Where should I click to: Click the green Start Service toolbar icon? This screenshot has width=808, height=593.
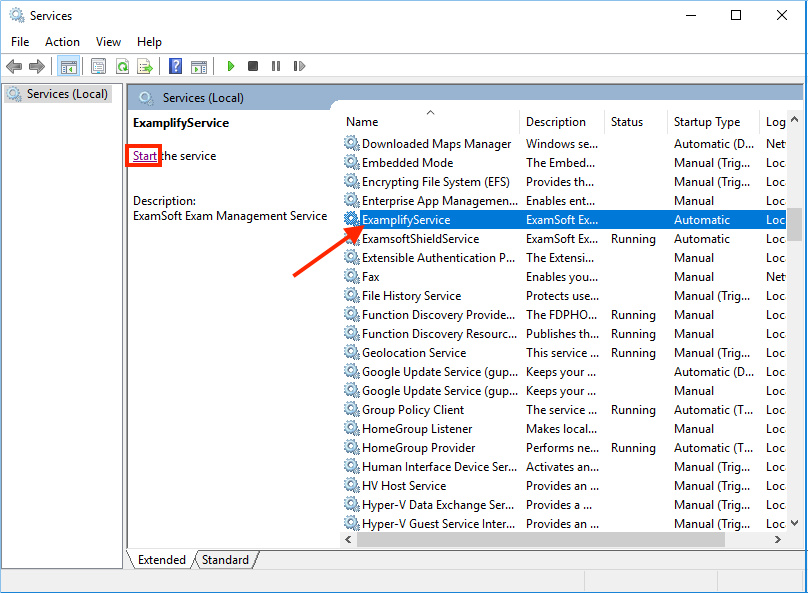click(230, 66)
